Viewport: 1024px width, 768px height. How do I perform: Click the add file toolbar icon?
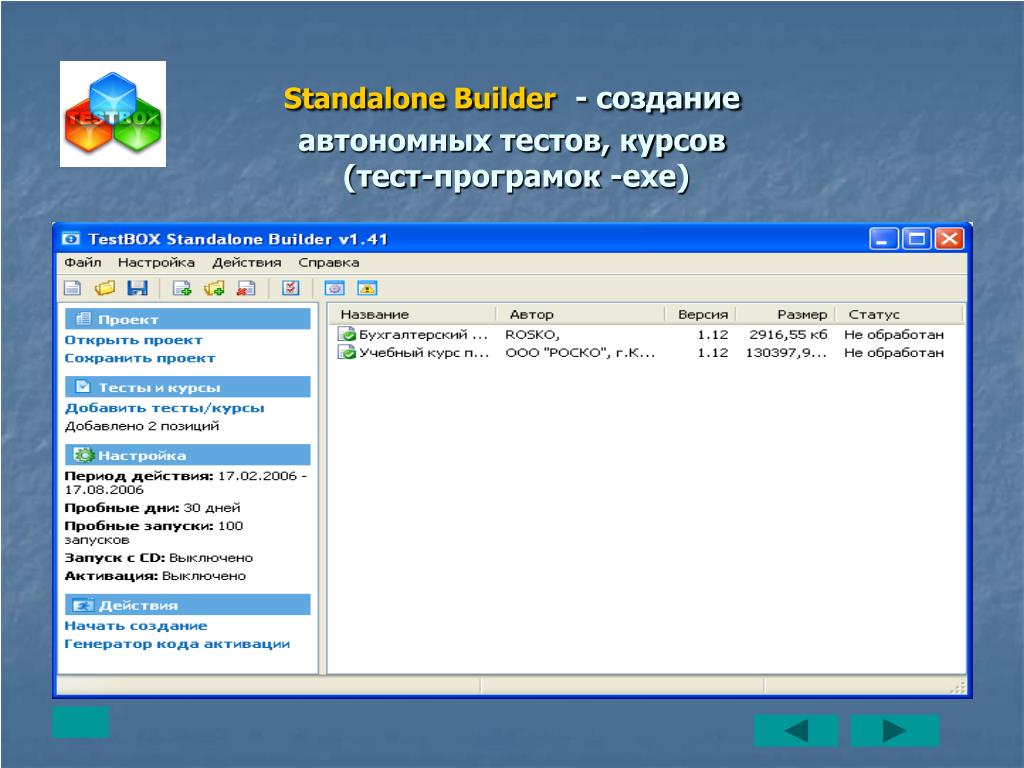(182, 288)
